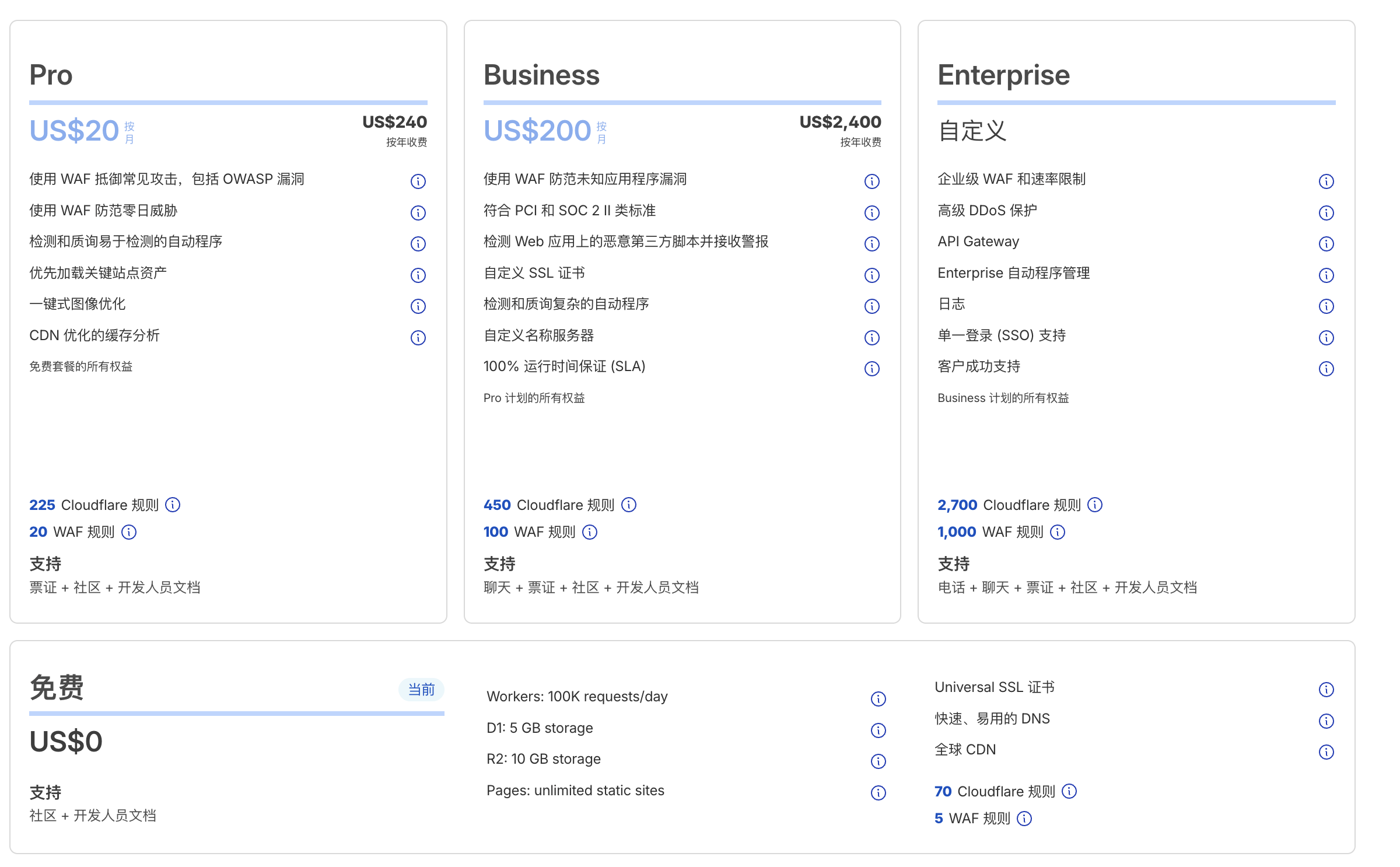Open info icon beside 使用 WAF 防范零日威胁

click(418, 213)
